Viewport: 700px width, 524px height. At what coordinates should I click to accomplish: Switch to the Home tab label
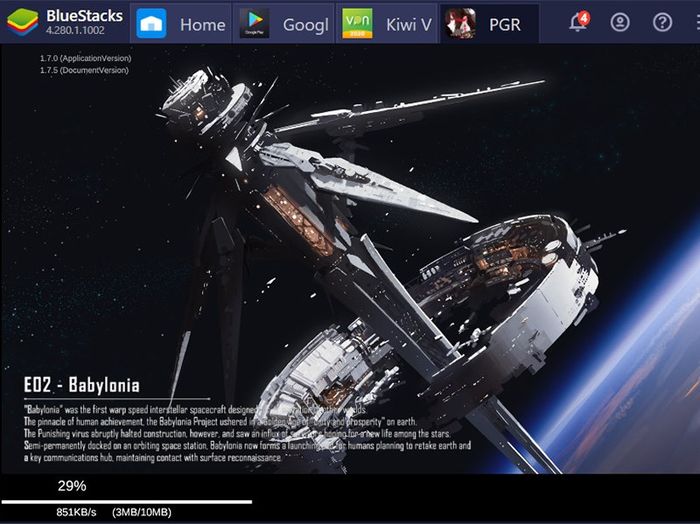[202, 24]
